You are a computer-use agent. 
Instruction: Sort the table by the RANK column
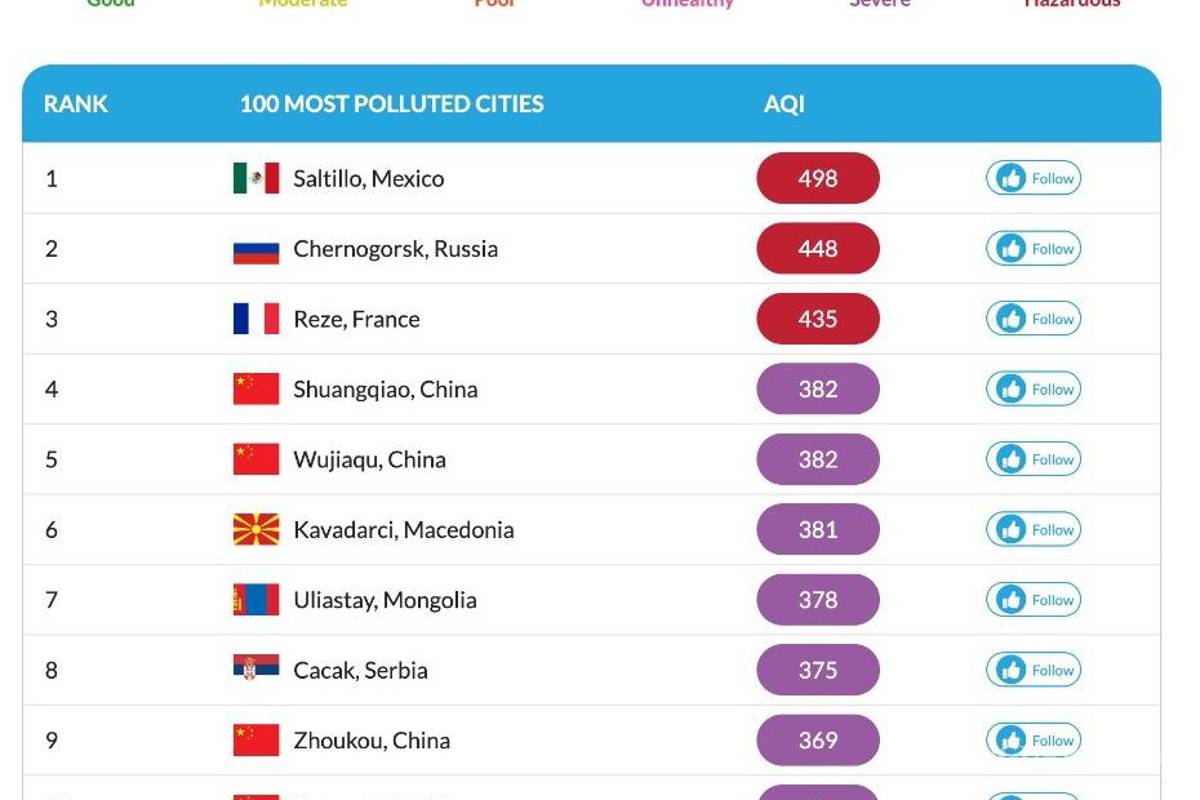click(x=74, y=104)
